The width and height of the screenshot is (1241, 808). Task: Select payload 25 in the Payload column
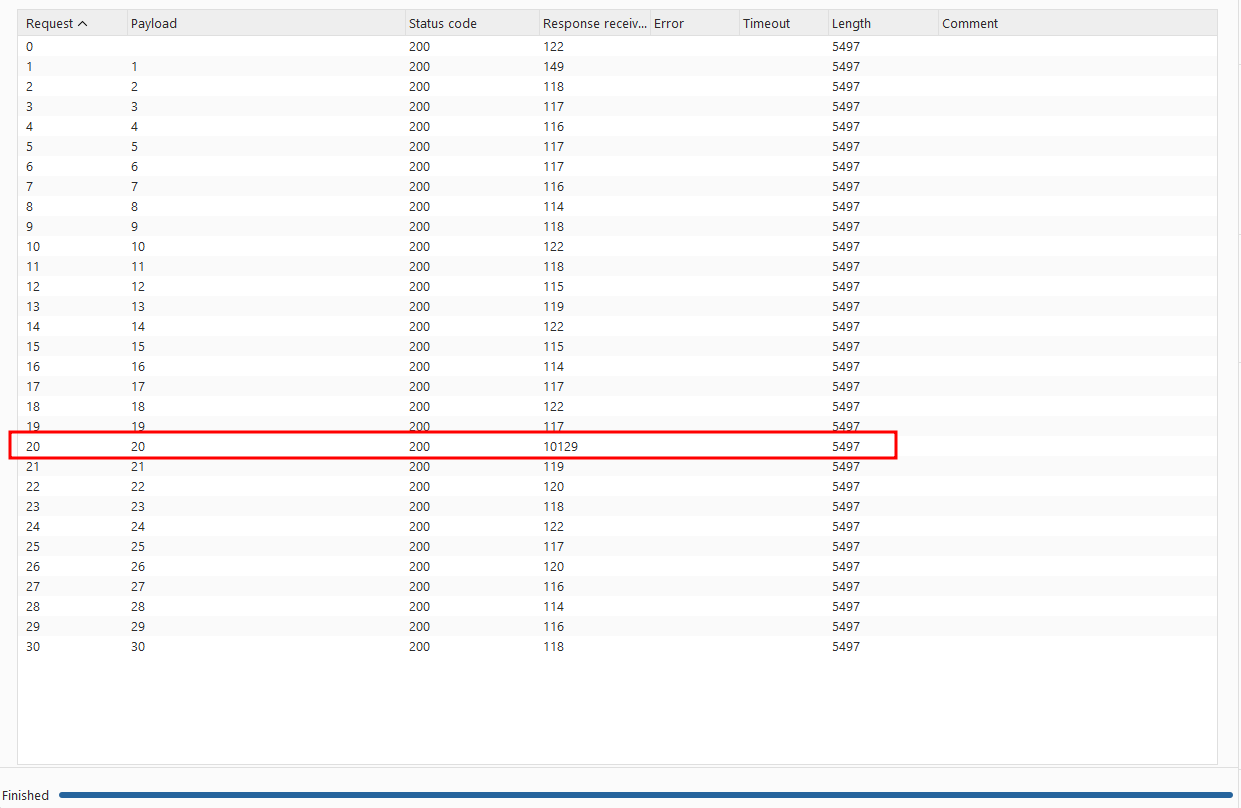137,546
